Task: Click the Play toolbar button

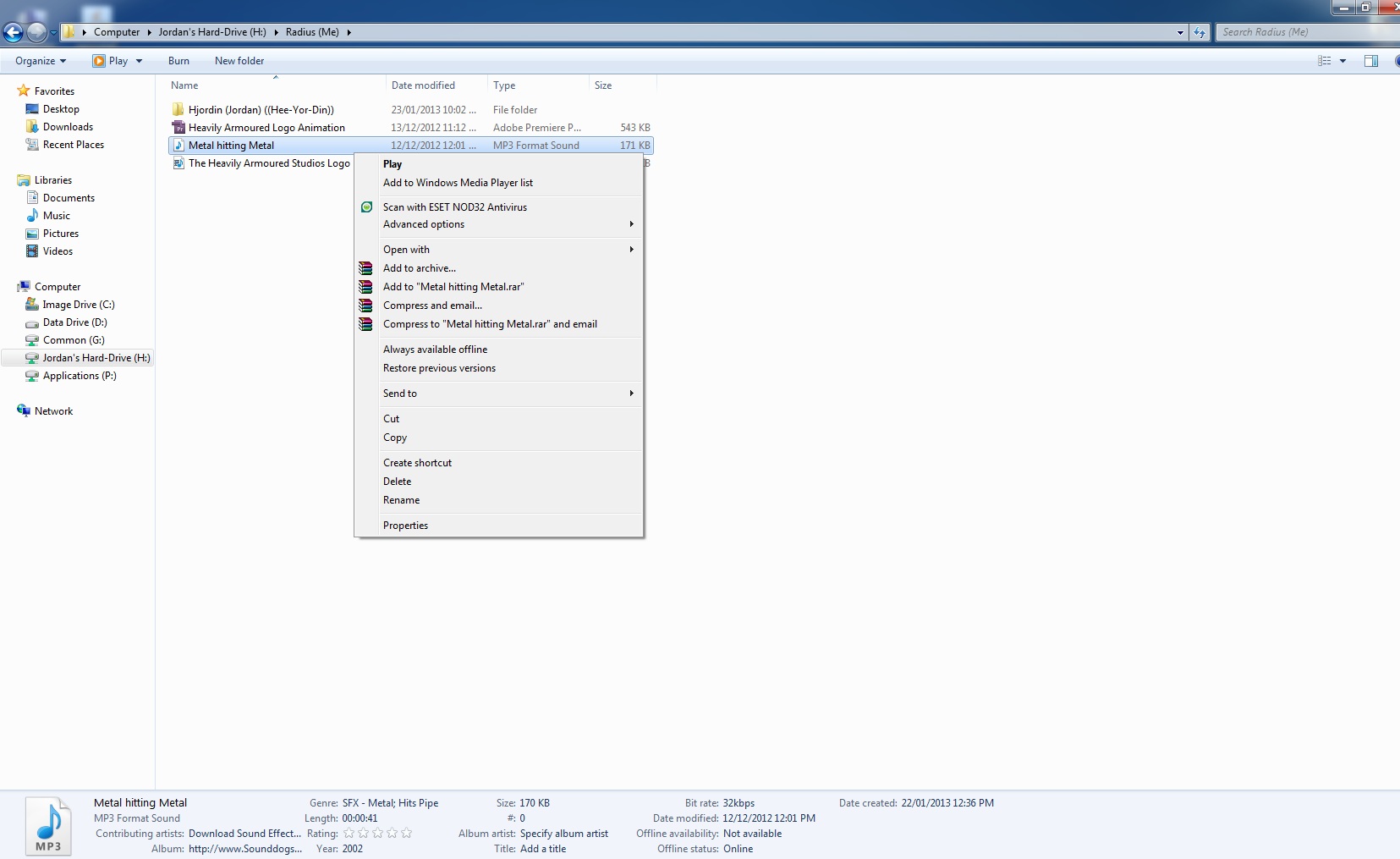Action: point(111,61)
